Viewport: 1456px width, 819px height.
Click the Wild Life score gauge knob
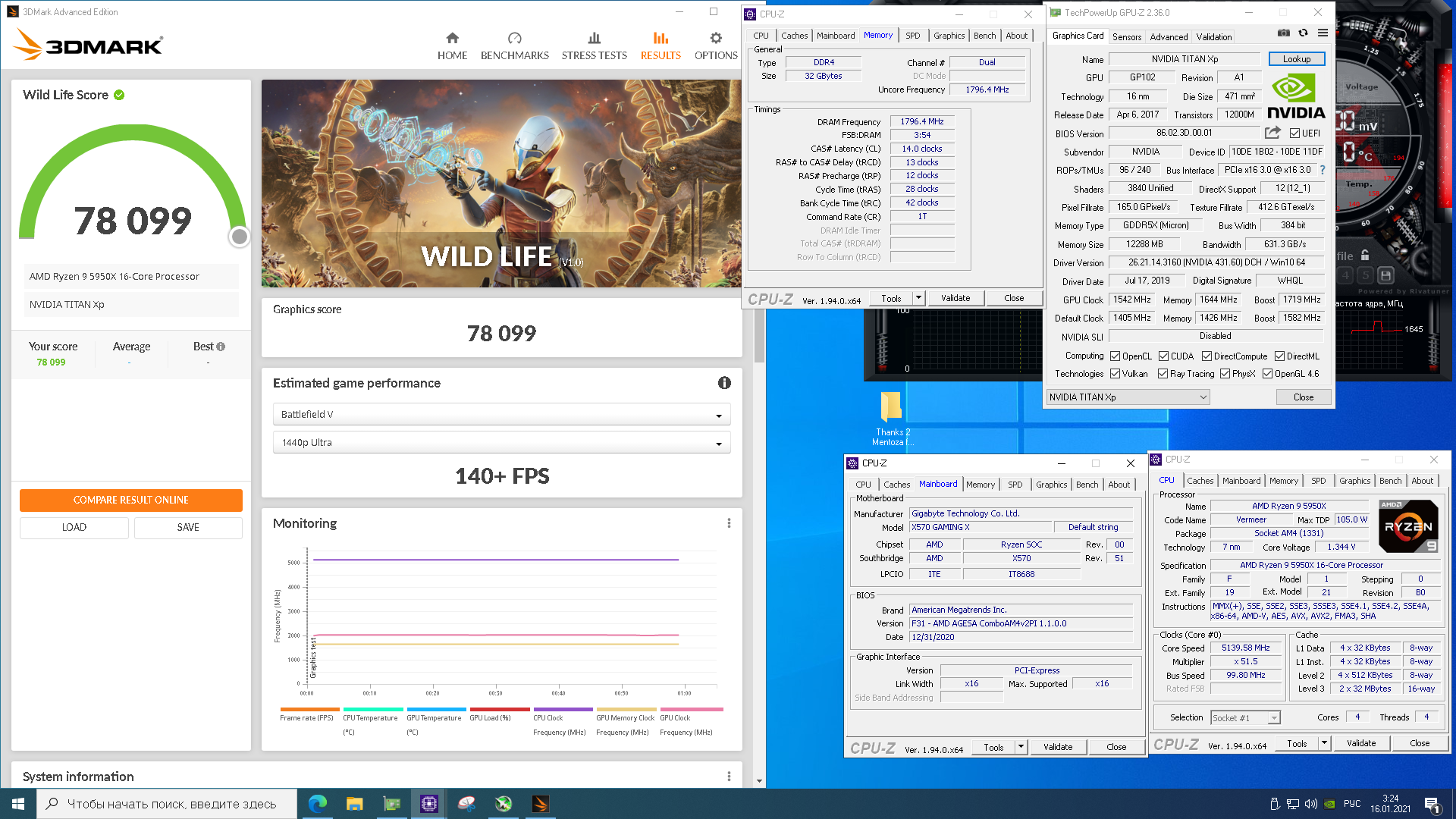pos(239,237)
